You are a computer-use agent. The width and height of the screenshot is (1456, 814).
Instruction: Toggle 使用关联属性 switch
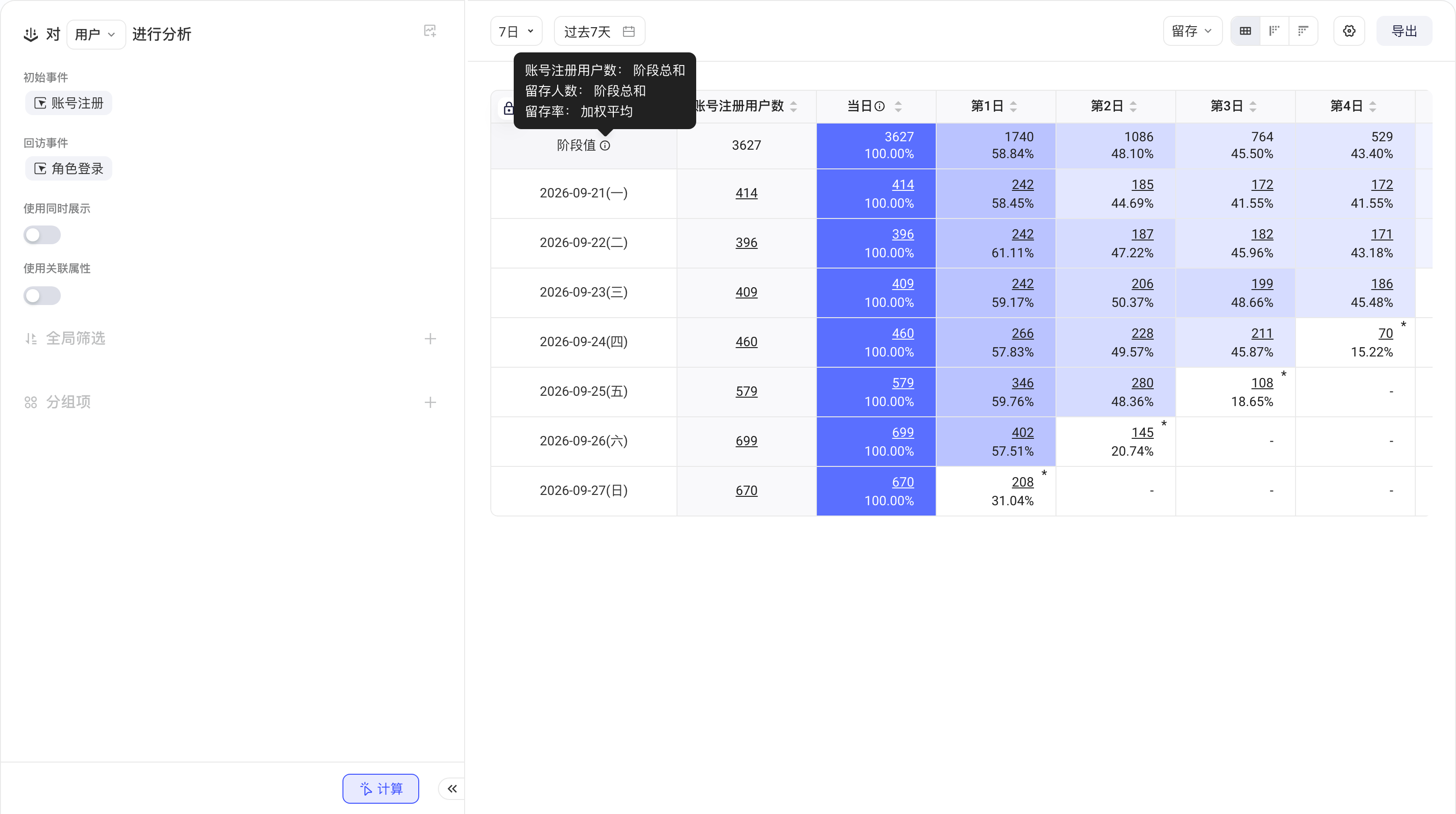tap(42, 295)
